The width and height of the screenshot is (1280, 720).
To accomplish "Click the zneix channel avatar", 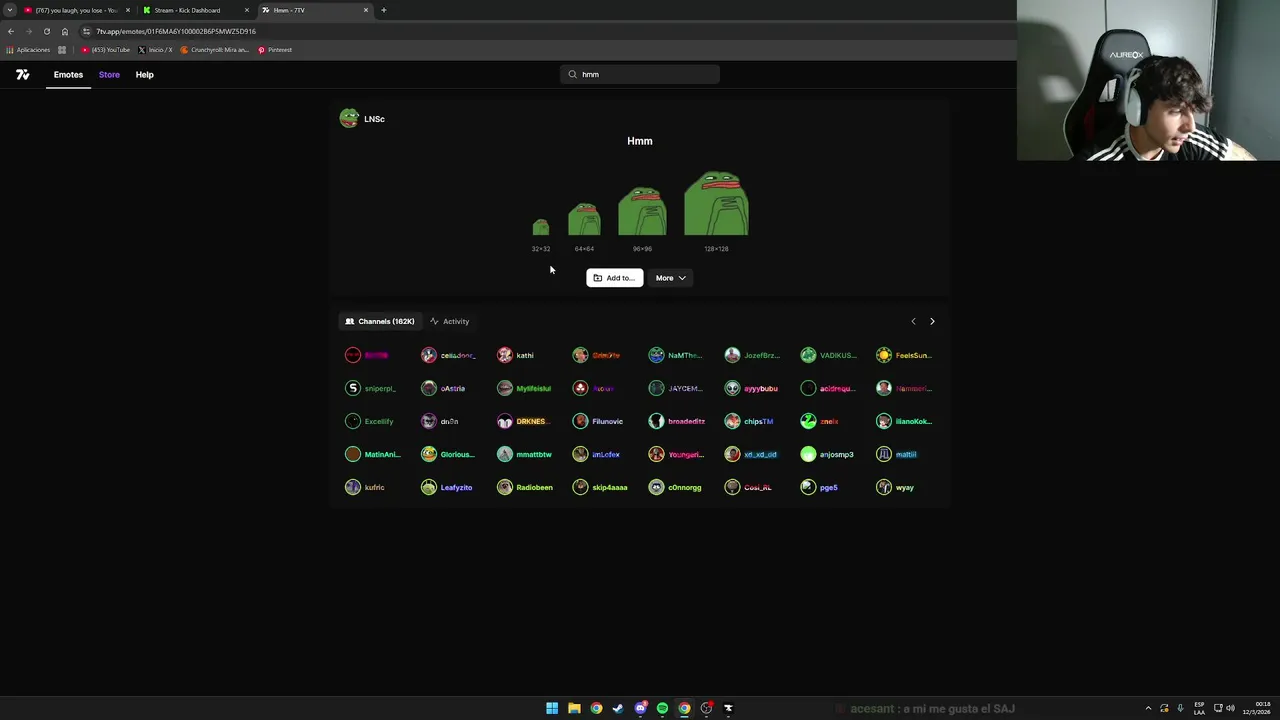I will pyautogui.click(x=809, y=421).
